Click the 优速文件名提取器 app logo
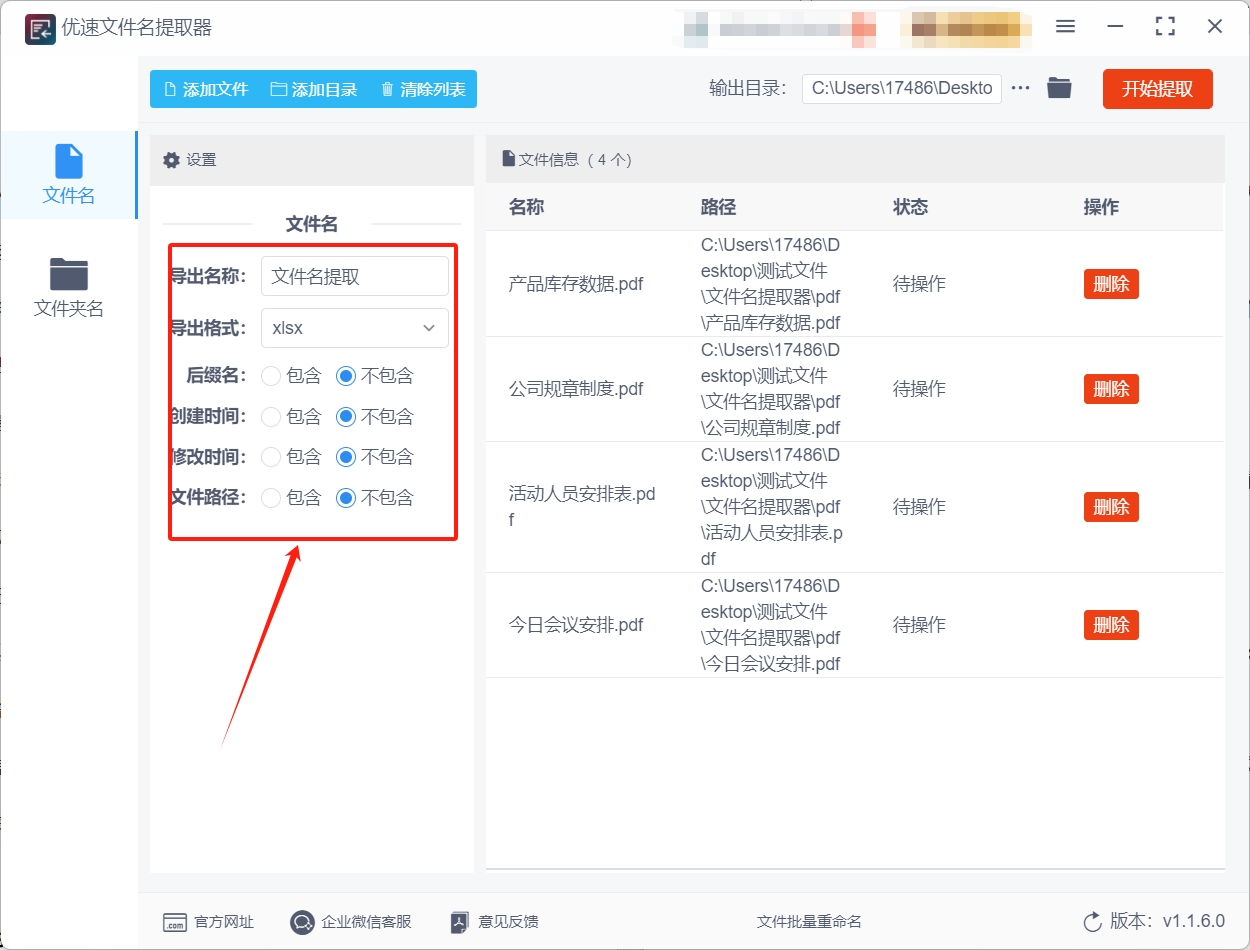1250x950 pixels. click(40, 28)
